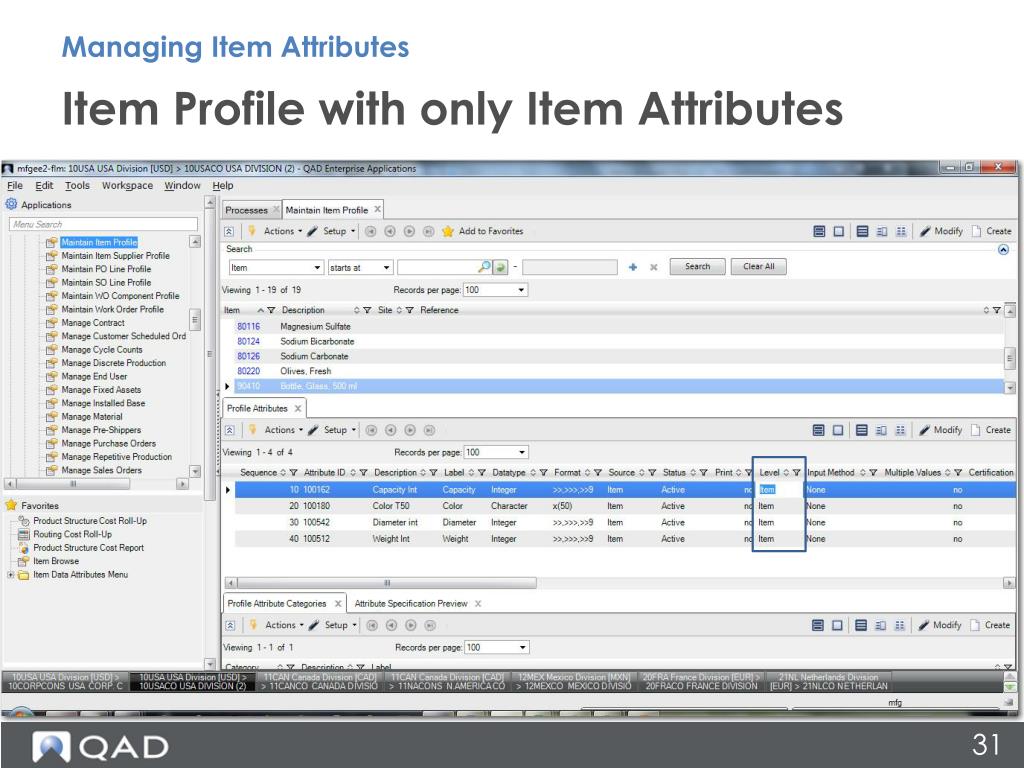Click the grid view icon in the Maintain Item Profile toolbar

(862, 231)
